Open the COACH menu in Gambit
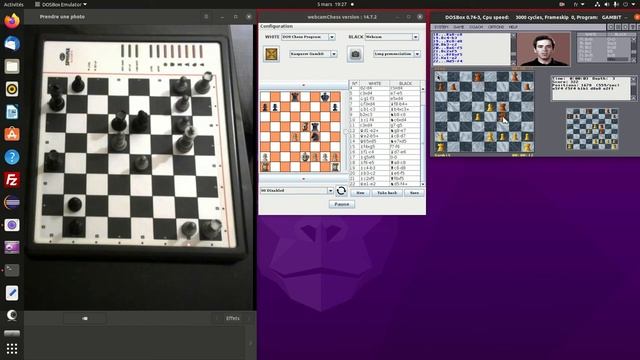The height and width of the screenshot is (360, 640). coord(476,27)
